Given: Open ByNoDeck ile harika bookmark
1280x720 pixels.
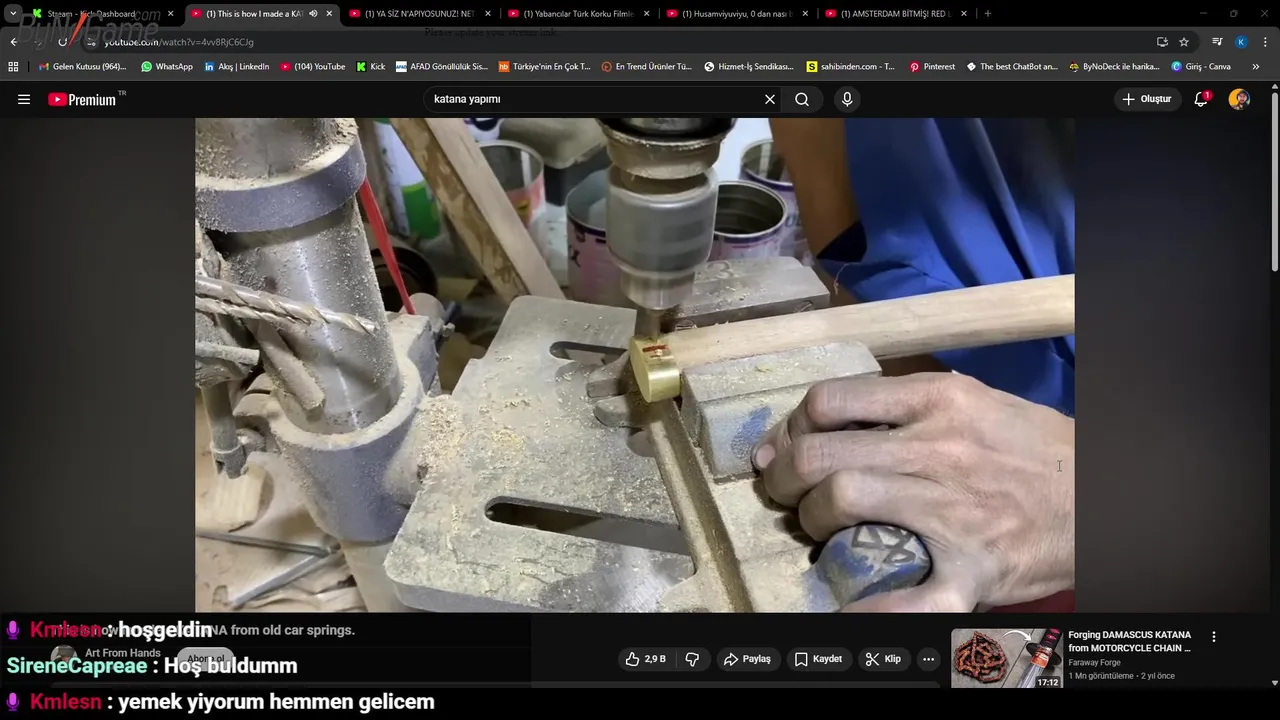Looking at the screenshot, I should pyautogui.click(x=1114, y=67).
